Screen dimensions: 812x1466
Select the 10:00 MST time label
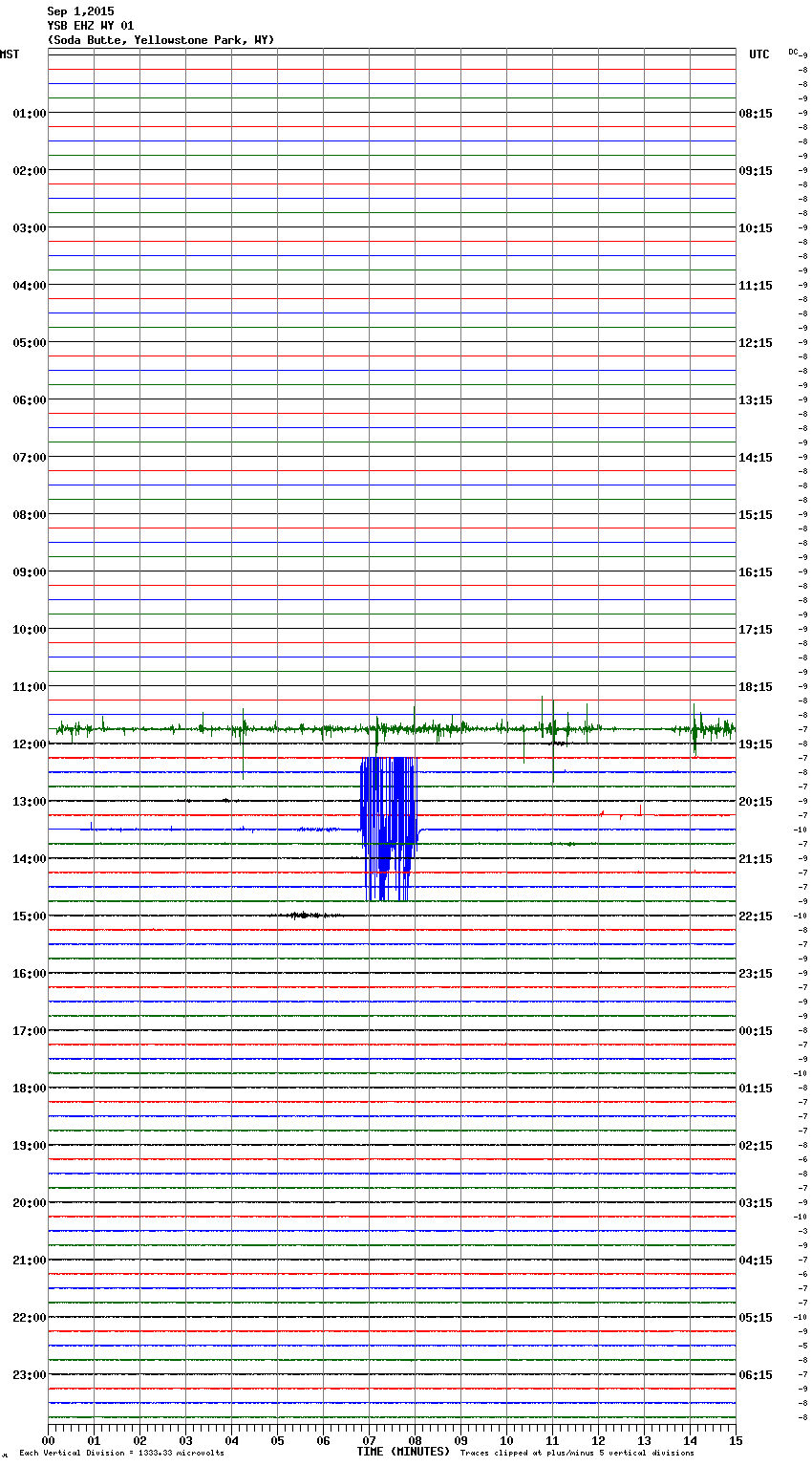[x=30, y=630]
